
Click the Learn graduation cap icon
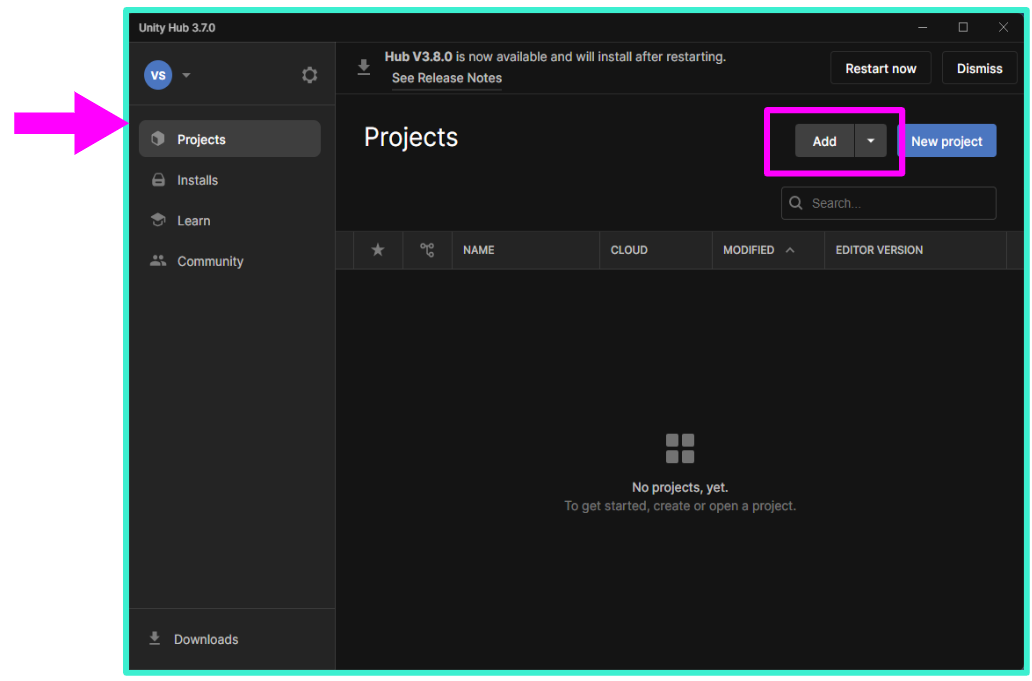158,221
